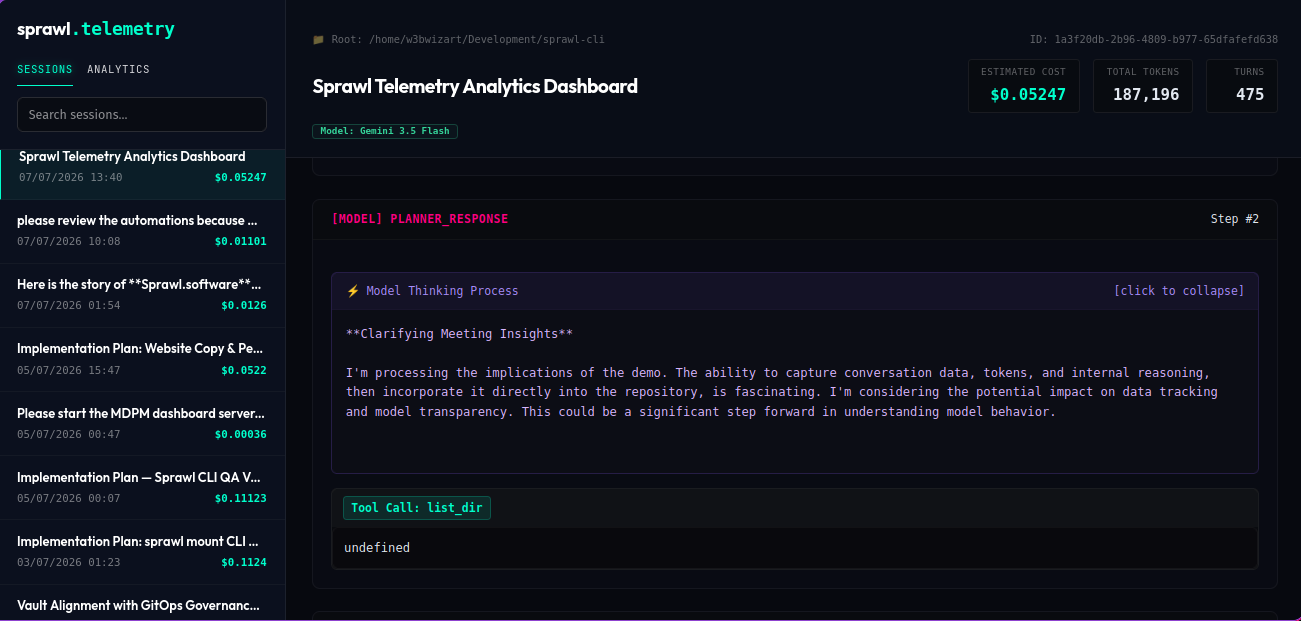Viewport: 1301px width, 621px height.
Task: Focus the Search sessions input field
Action: 142,114
